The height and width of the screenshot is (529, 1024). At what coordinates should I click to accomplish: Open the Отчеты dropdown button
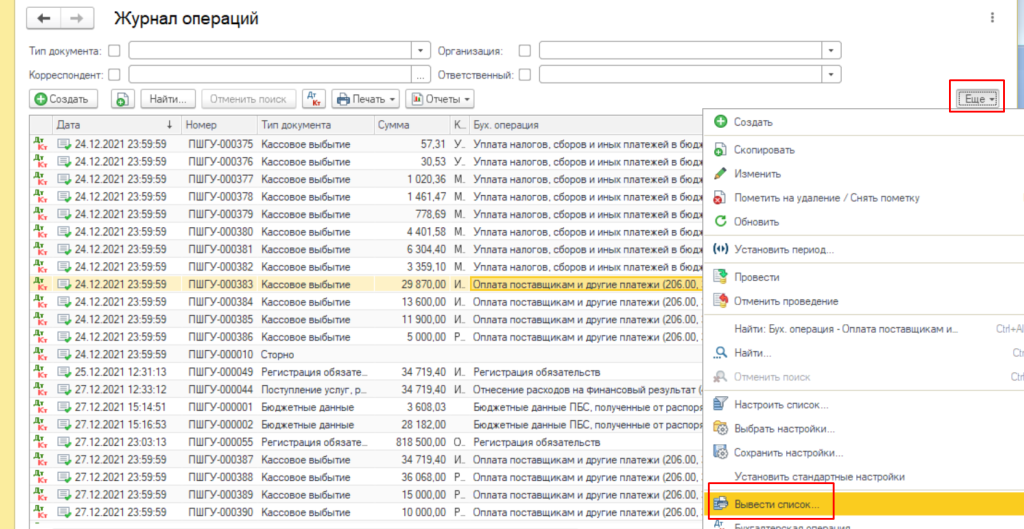tap(439, 99)
